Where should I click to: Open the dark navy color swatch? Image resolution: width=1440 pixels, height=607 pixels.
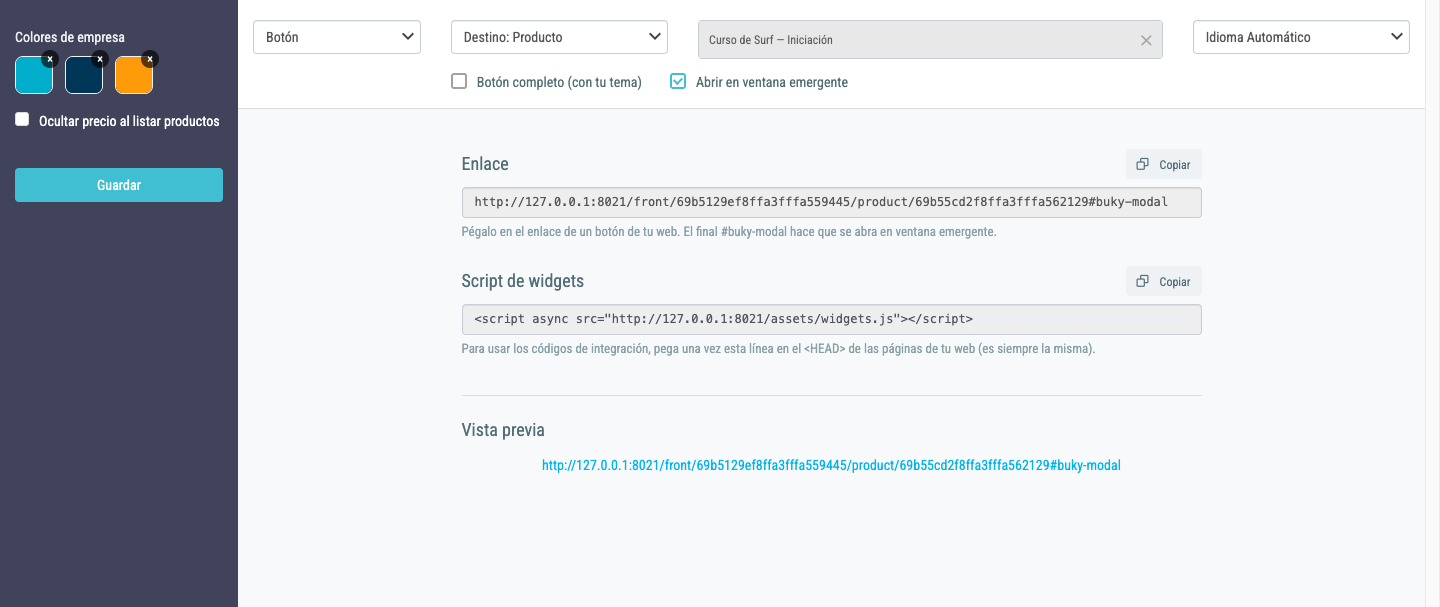(x=84, y=76)
